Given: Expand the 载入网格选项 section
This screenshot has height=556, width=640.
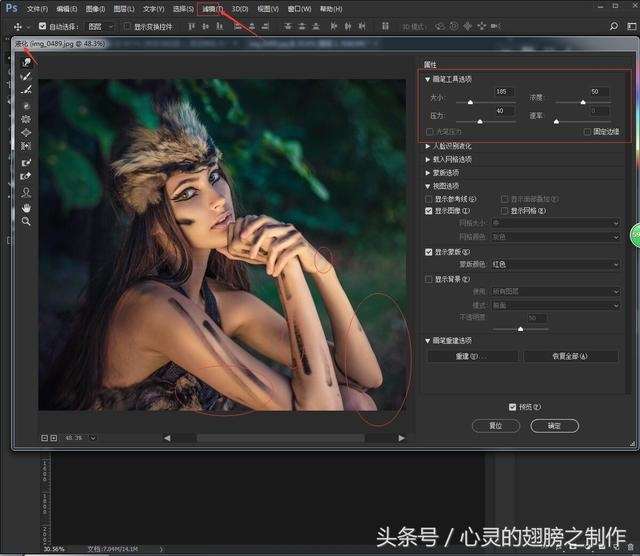Looking at the screenshot, I should (428, 159).
